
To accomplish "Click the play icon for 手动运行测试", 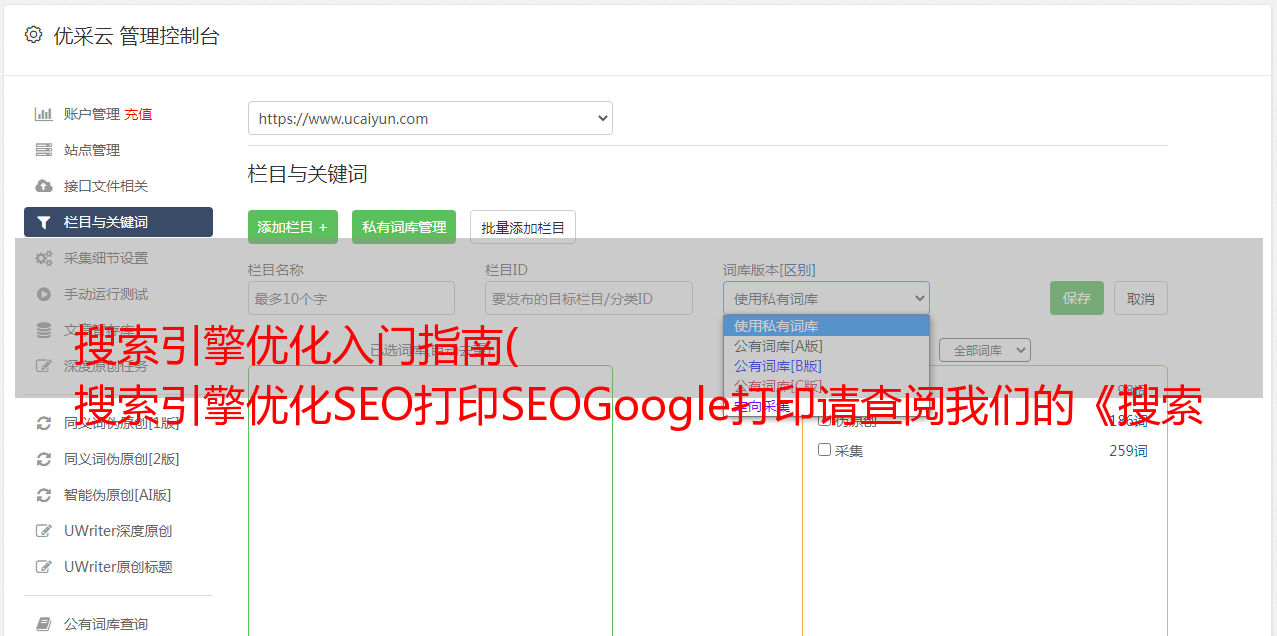I will click(44, 294).
